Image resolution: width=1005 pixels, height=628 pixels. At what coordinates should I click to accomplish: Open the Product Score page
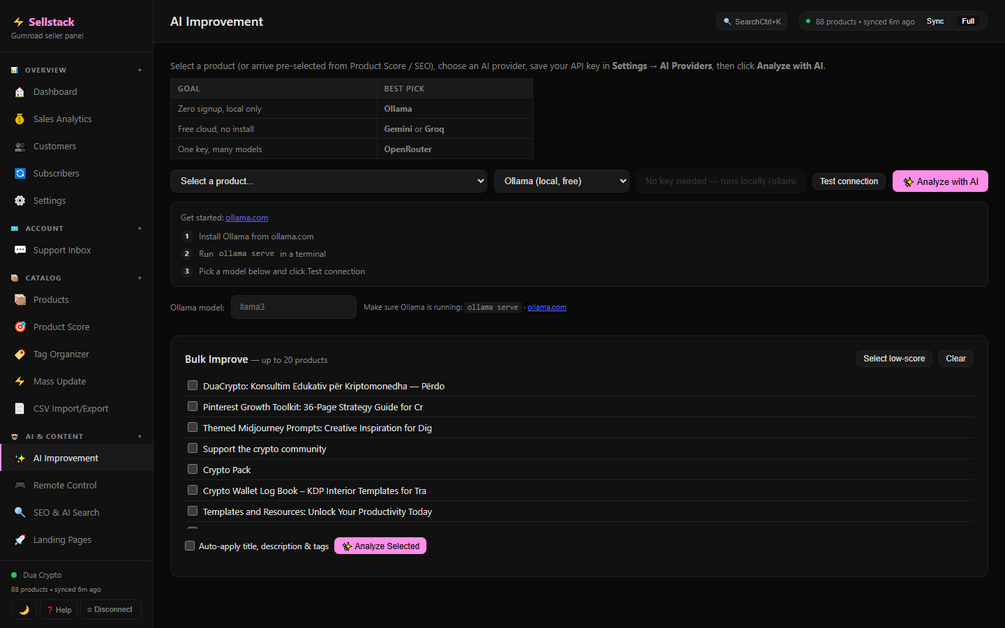click(x=76, y=327)
